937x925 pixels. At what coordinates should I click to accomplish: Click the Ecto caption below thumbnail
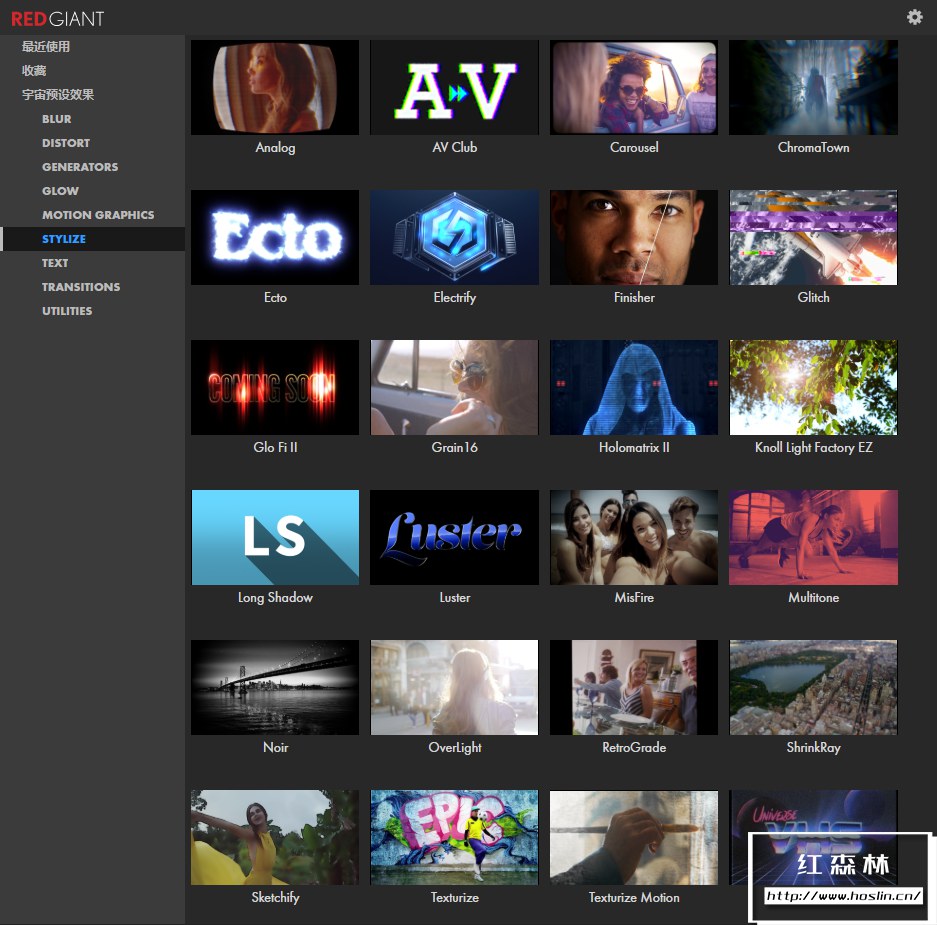[x=275, y=297]
